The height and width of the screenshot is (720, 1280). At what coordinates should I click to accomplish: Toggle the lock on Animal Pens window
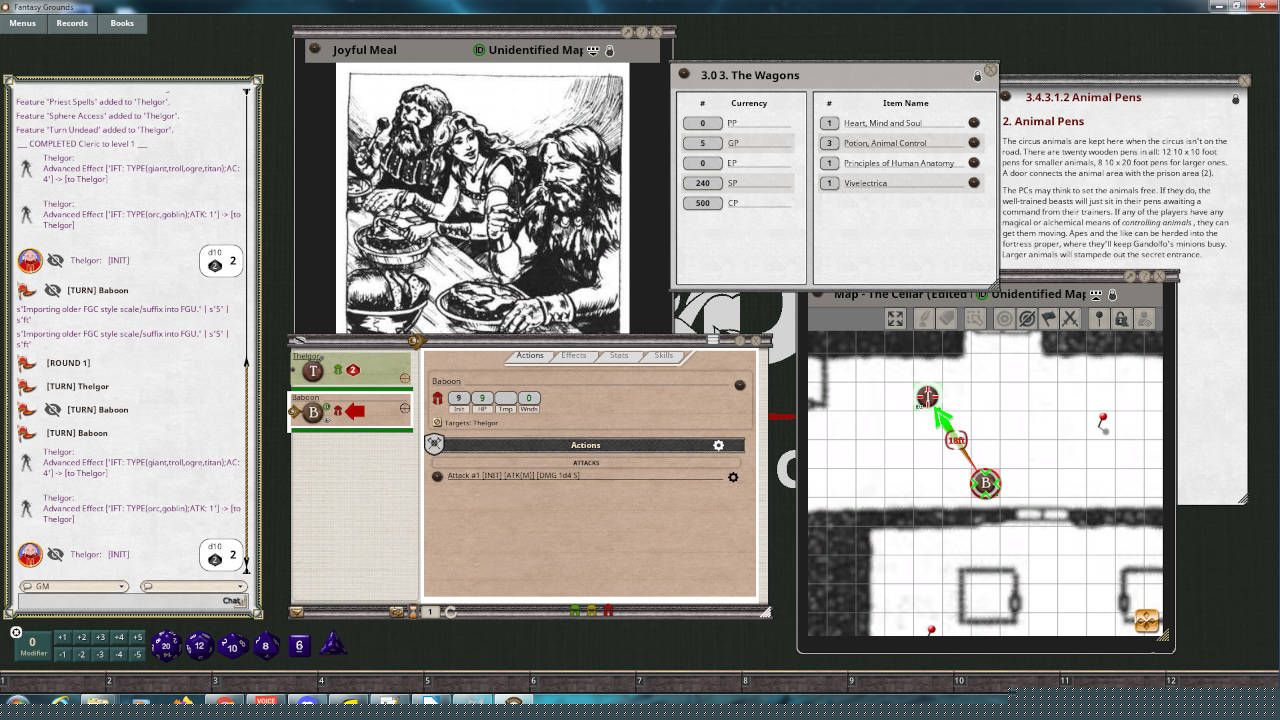click(1236, 99)
